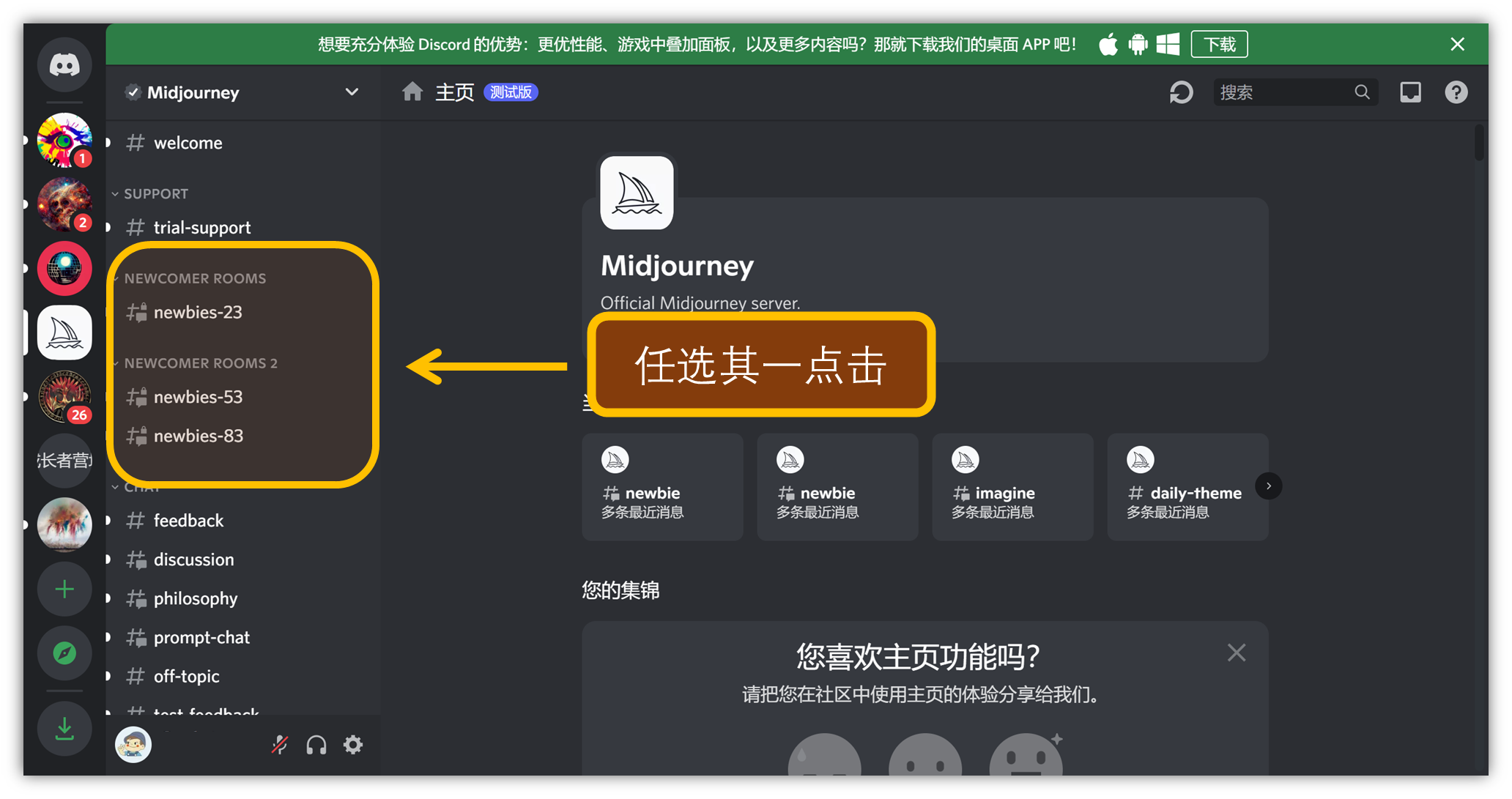Open the trial-support channel

(x=200, y=227)
